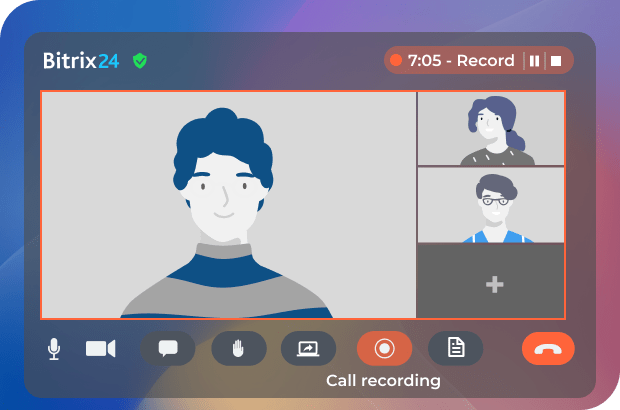Open the document icon button
The image size is (620, 410).
[x=456, y=348]
